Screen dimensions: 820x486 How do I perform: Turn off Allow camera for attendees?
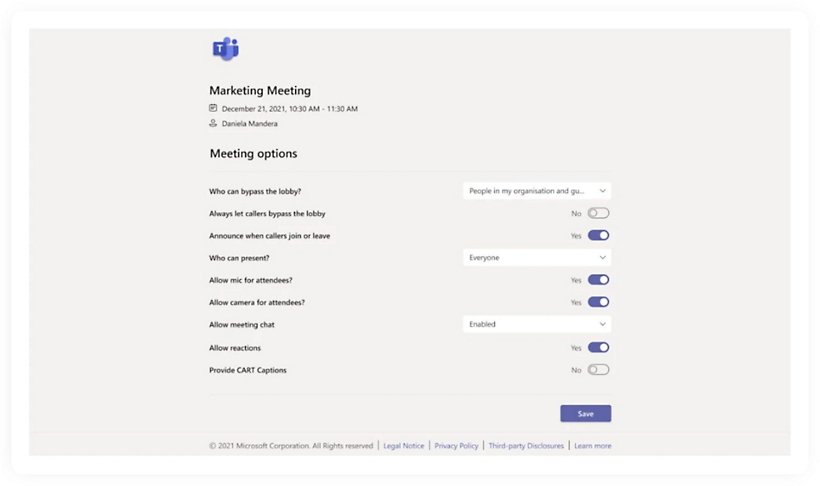(598, 302)
